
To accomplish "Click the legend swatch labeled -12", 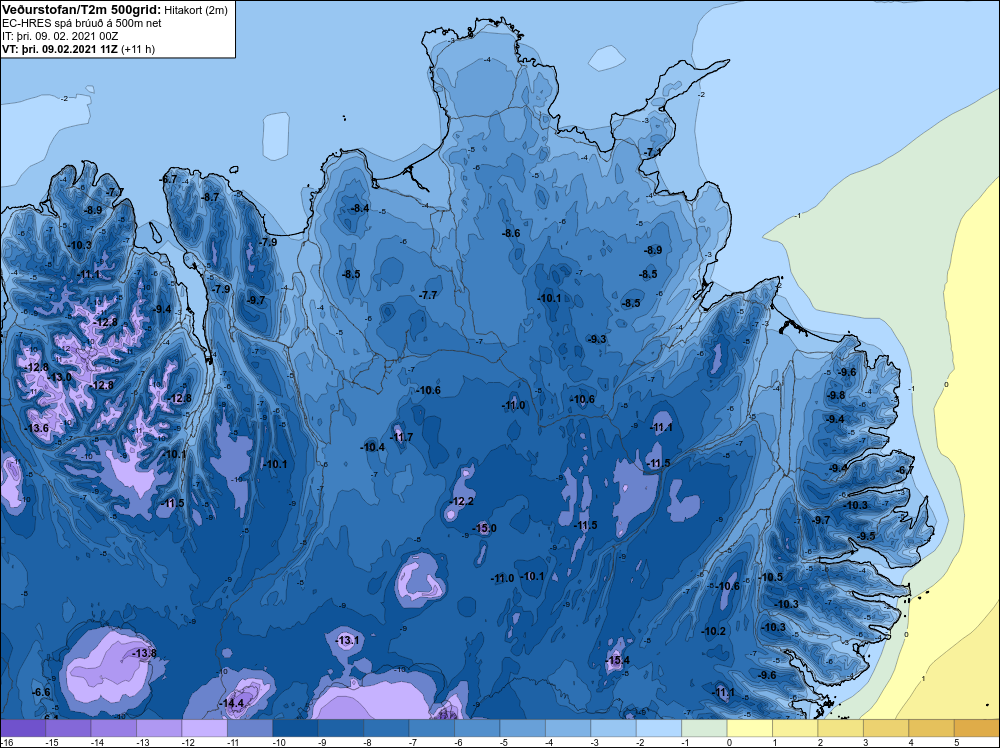I will (205, 728).
